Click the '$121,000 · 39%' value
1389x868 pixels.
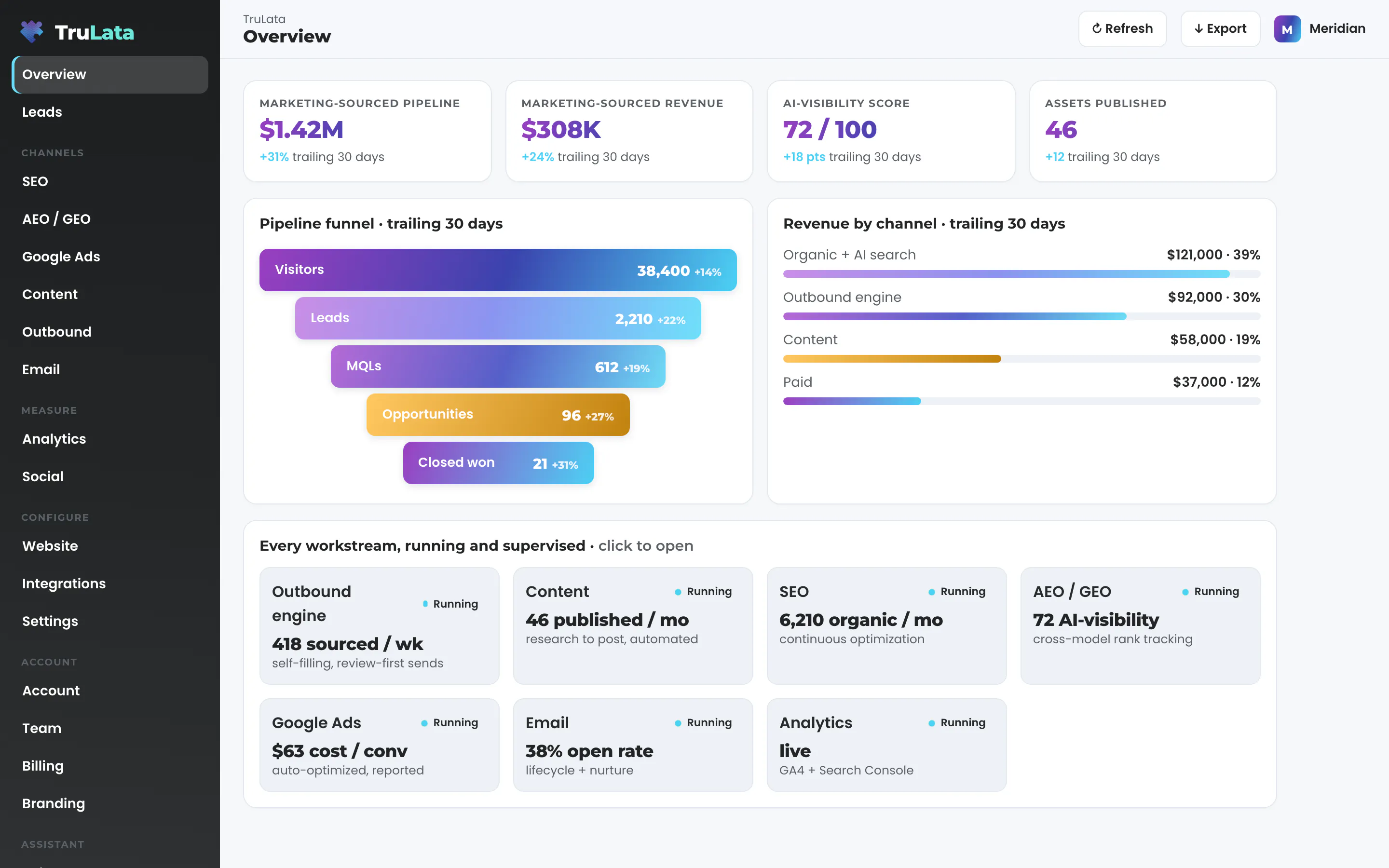pos(1213,255)
